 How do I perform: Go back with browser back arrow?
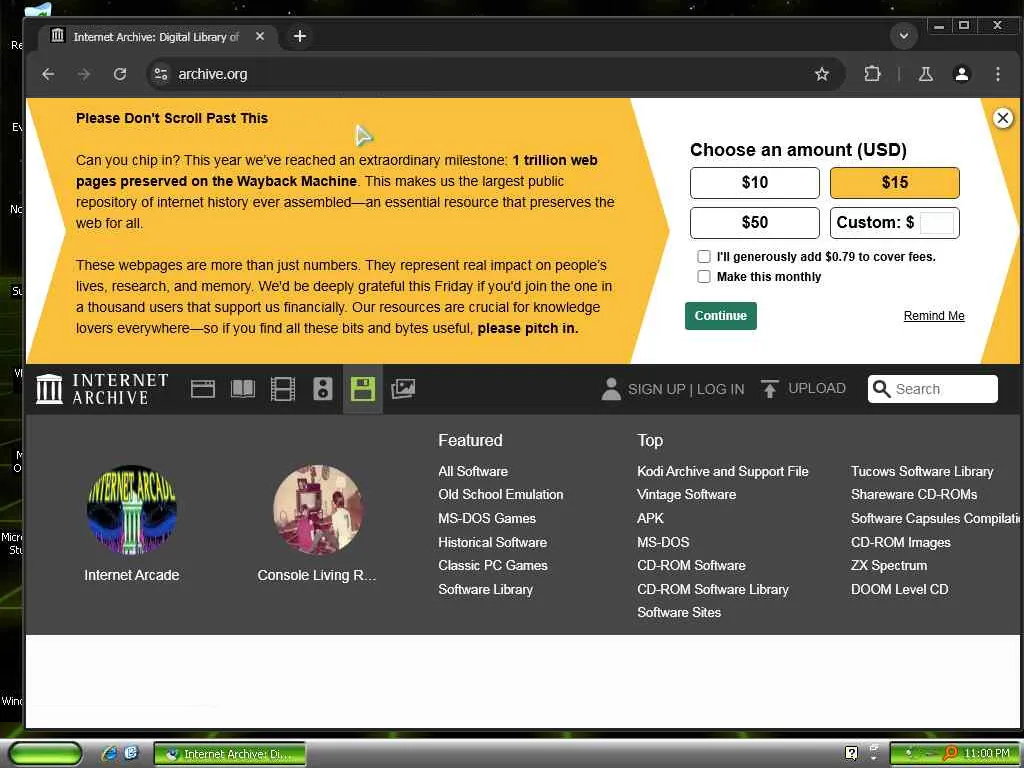[x=48, y=74]
